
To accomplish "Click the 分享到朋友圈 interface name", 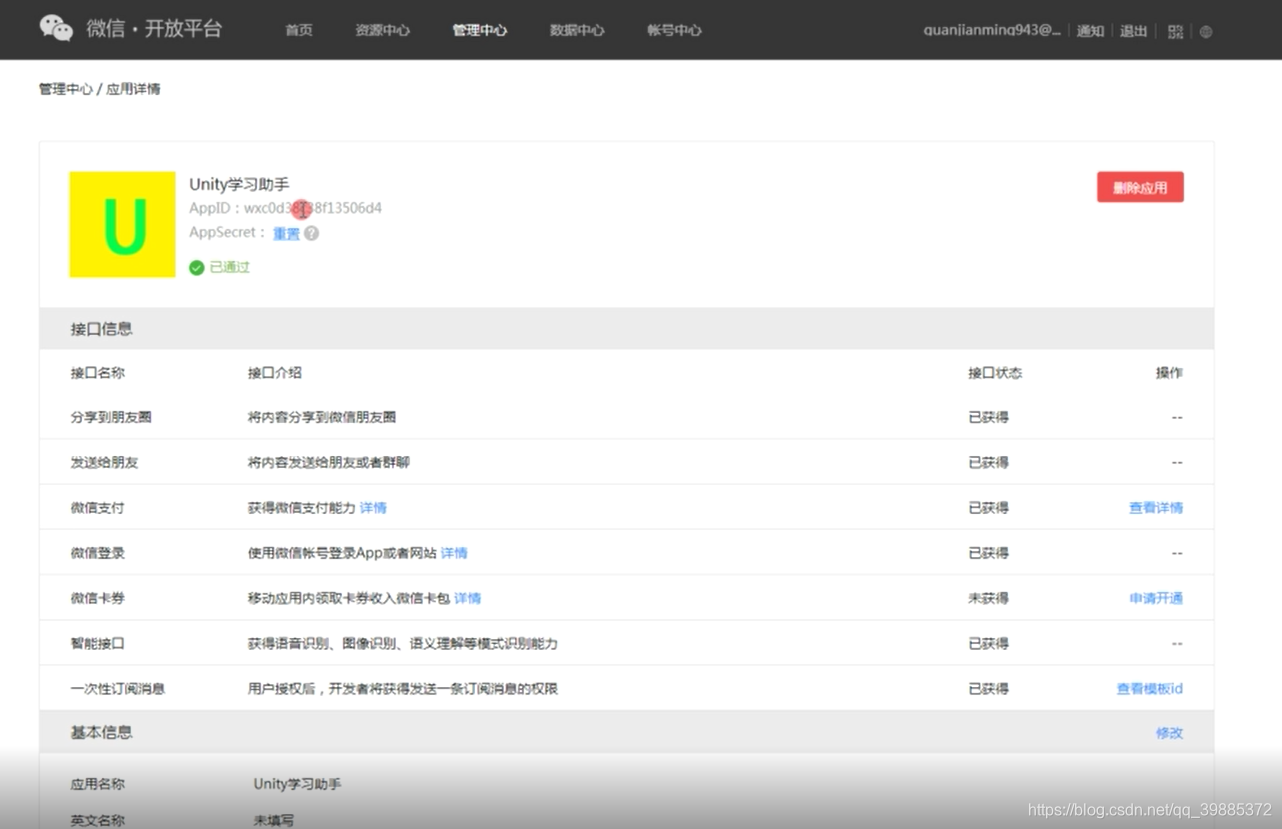I will (x=111, y=417).
